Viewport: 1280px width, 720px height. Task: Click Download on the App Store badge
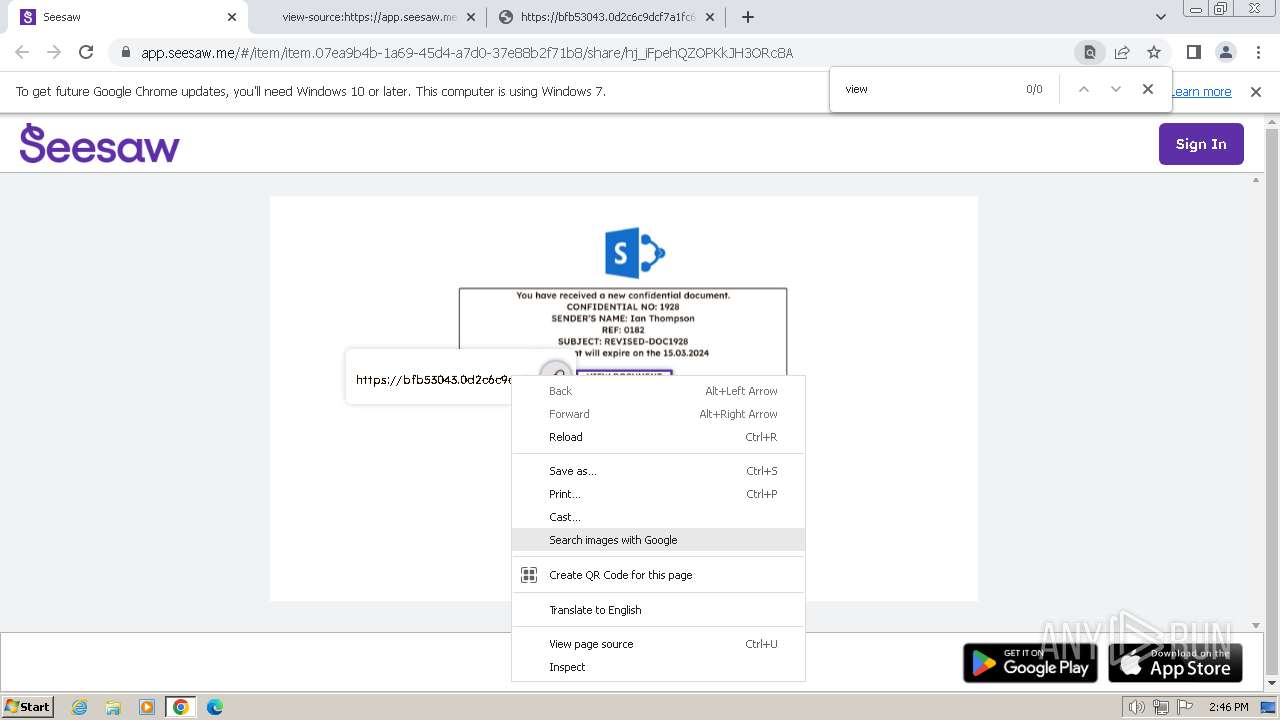1175,662
